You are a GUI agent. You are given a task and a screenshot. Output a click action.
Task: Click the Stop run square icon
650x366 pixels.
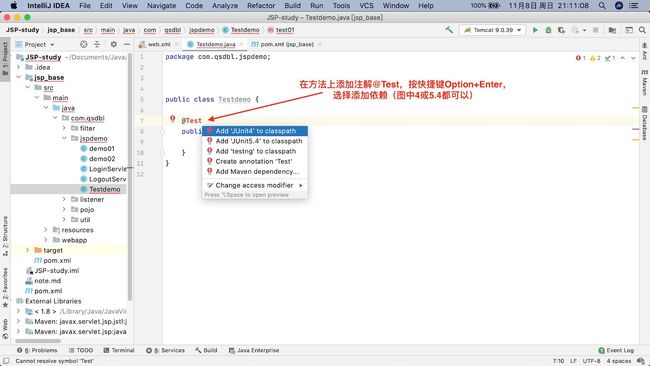coord(595,30)
